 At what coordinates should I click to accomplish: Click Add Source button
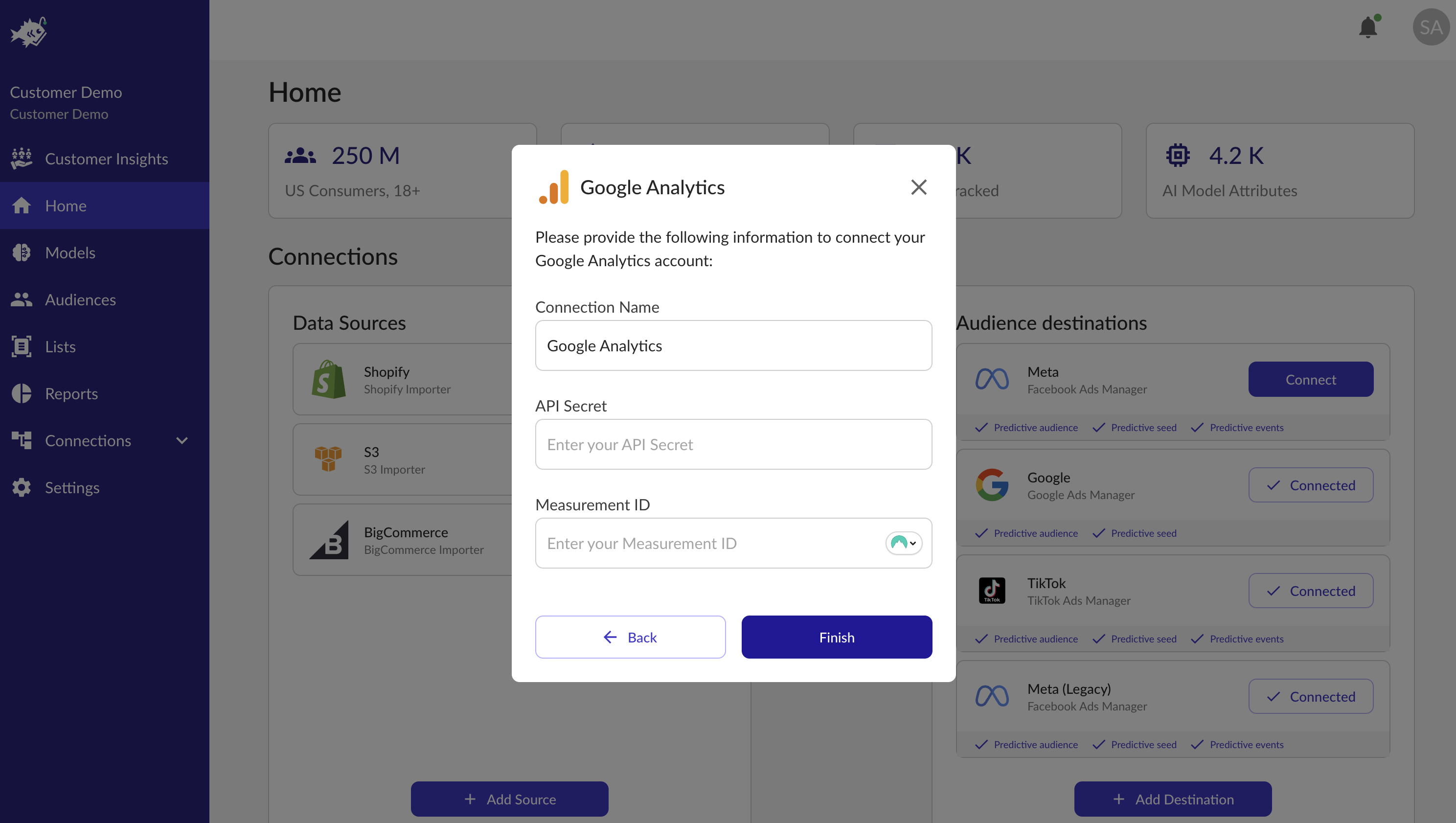tap(509, 799)
